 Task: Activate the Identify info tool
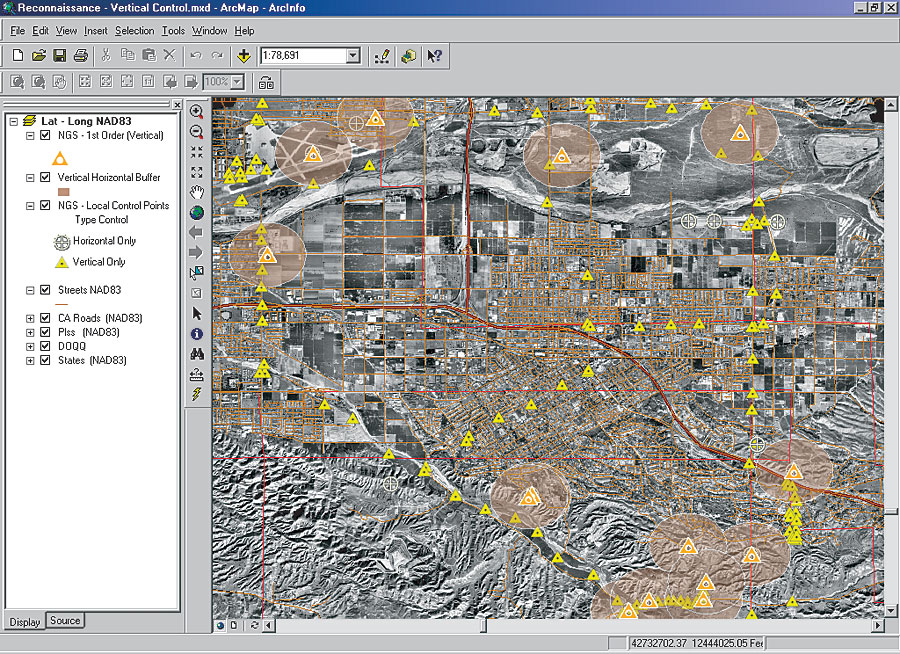[x=196, y=333]
